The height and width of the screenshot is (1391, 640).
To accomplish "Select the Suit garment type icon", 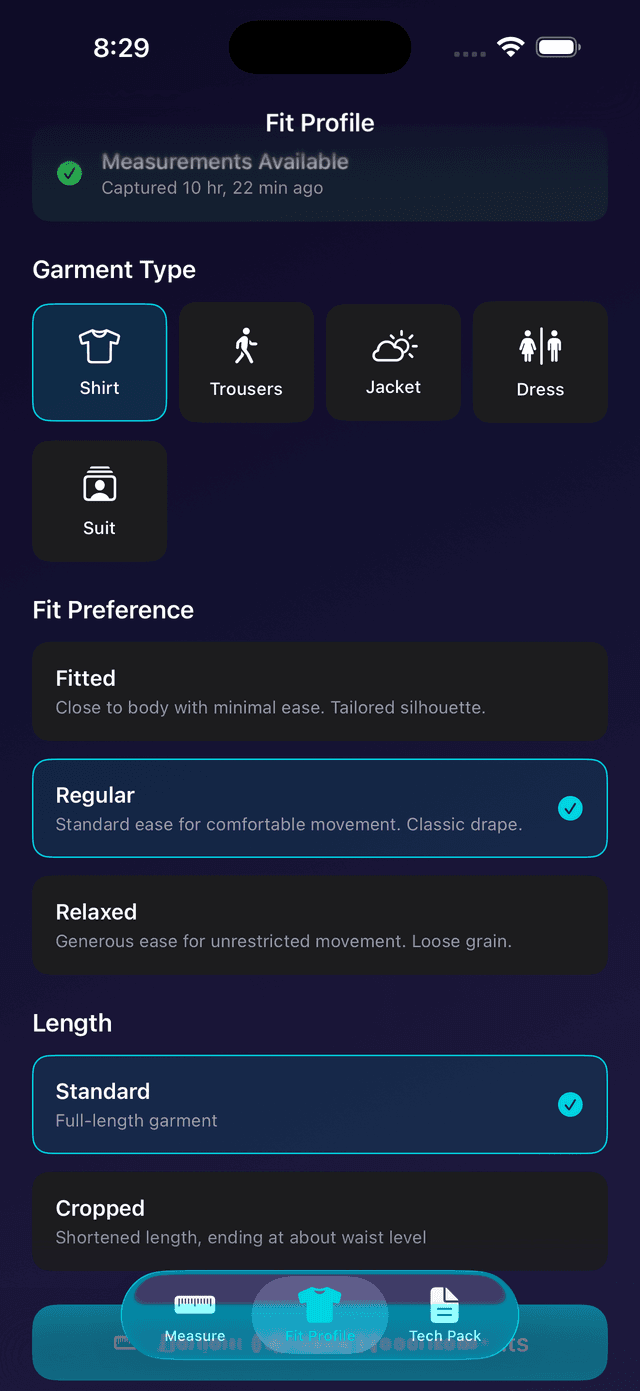I will coord(99,484).
